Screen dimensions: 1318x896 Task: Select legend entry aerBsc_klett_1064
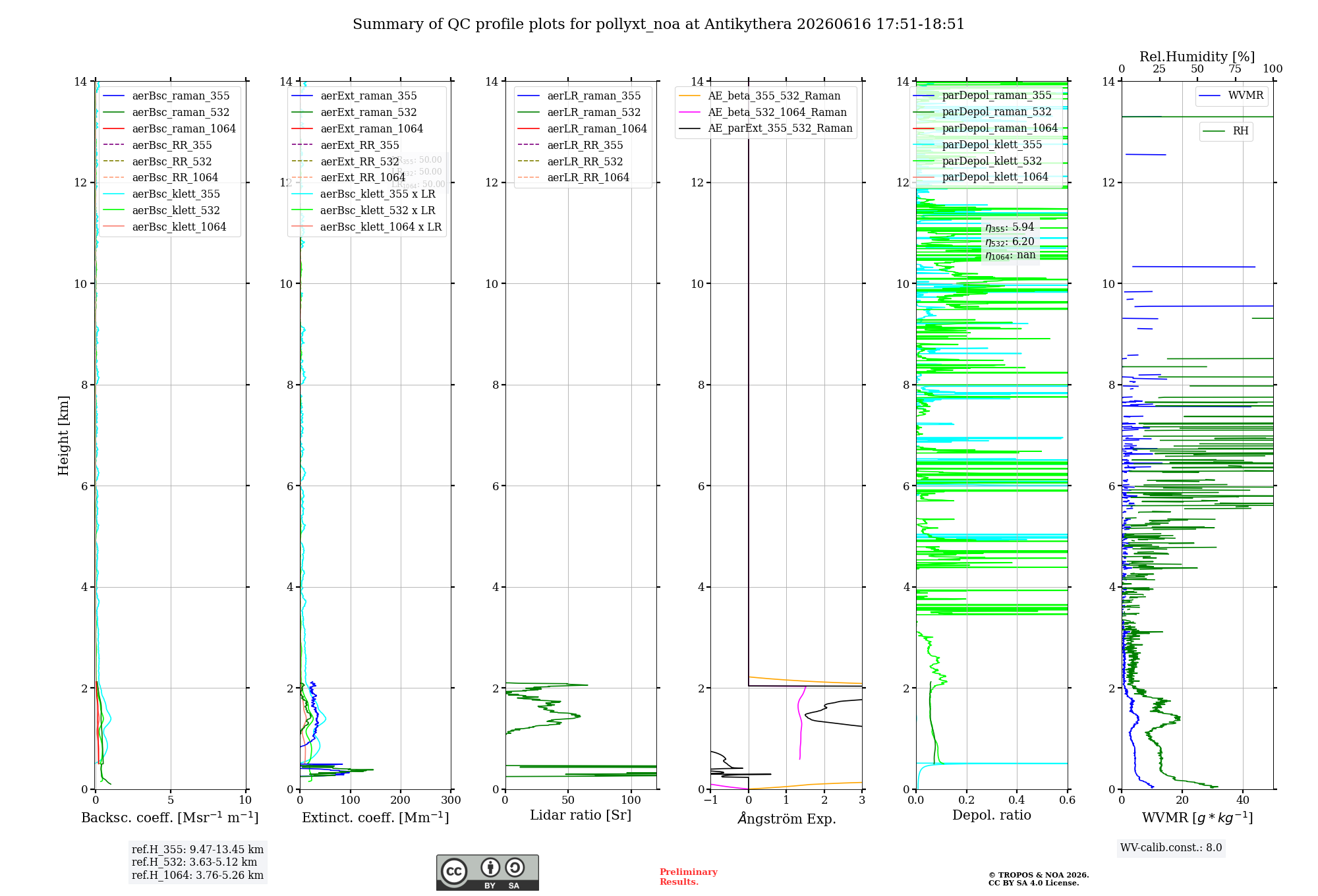(x=165, y=227)
